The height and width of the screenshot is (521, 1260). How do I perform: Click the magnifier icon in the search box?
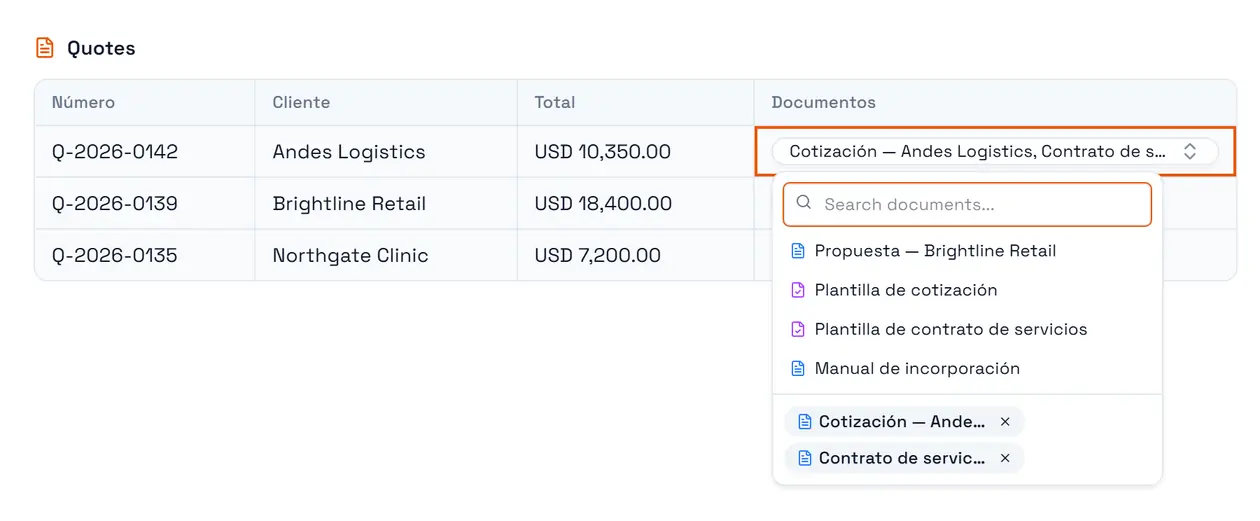click(x=803, y=204)
